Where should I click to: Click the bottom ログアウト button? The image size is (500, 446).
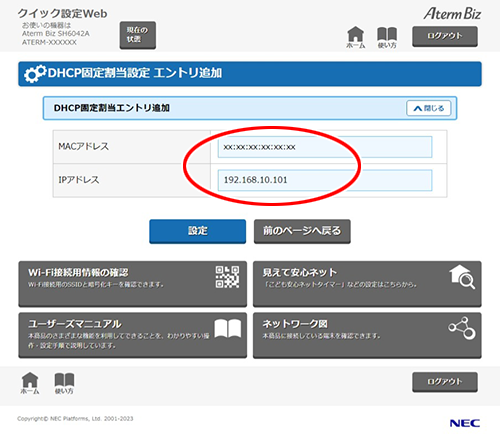click(445, 382)
